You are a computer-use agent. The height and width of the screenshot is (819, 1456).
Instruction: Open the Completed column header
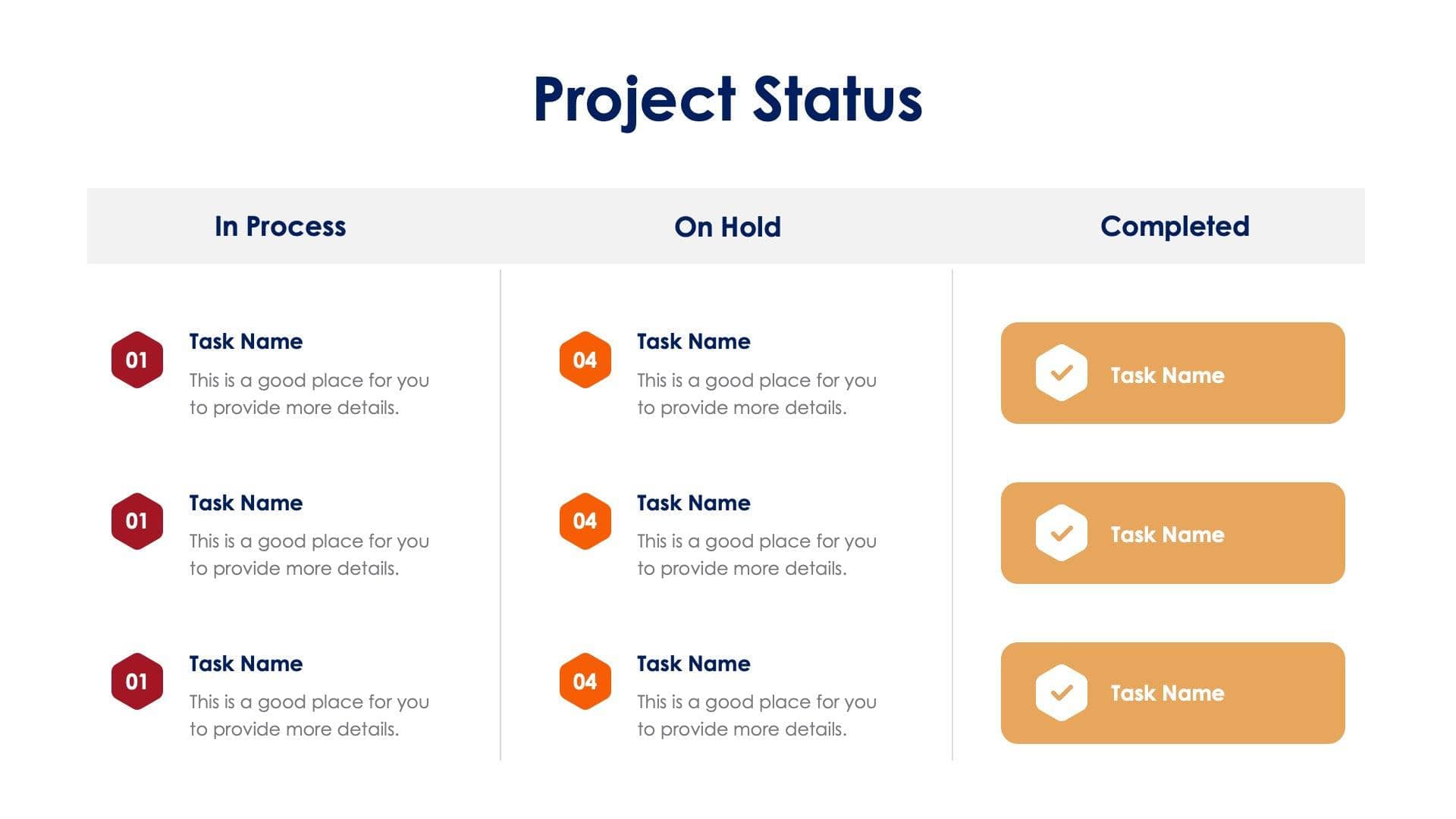tap(1175, 226)
